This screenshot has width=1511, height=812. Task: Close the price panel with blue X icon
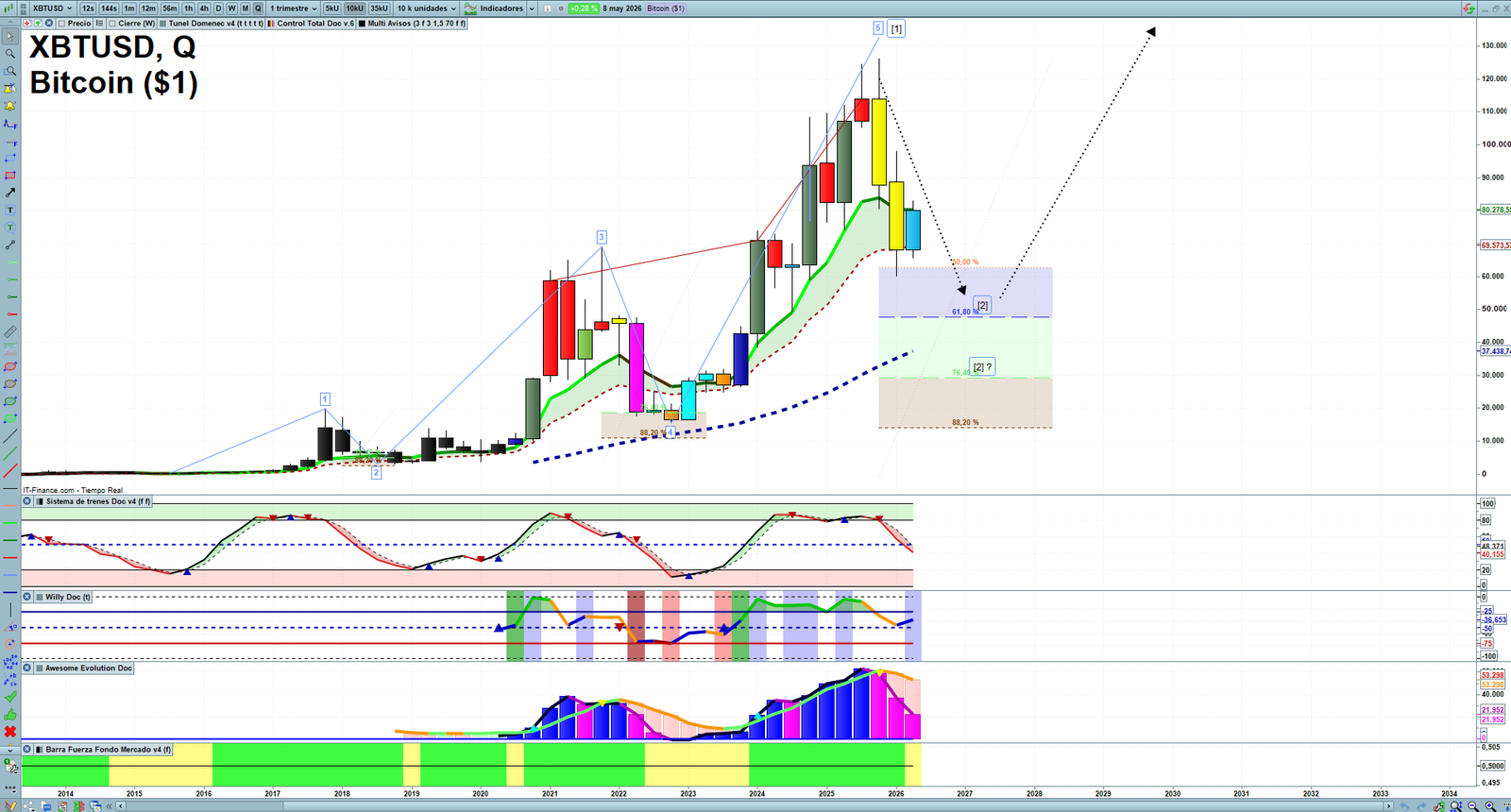49,24
